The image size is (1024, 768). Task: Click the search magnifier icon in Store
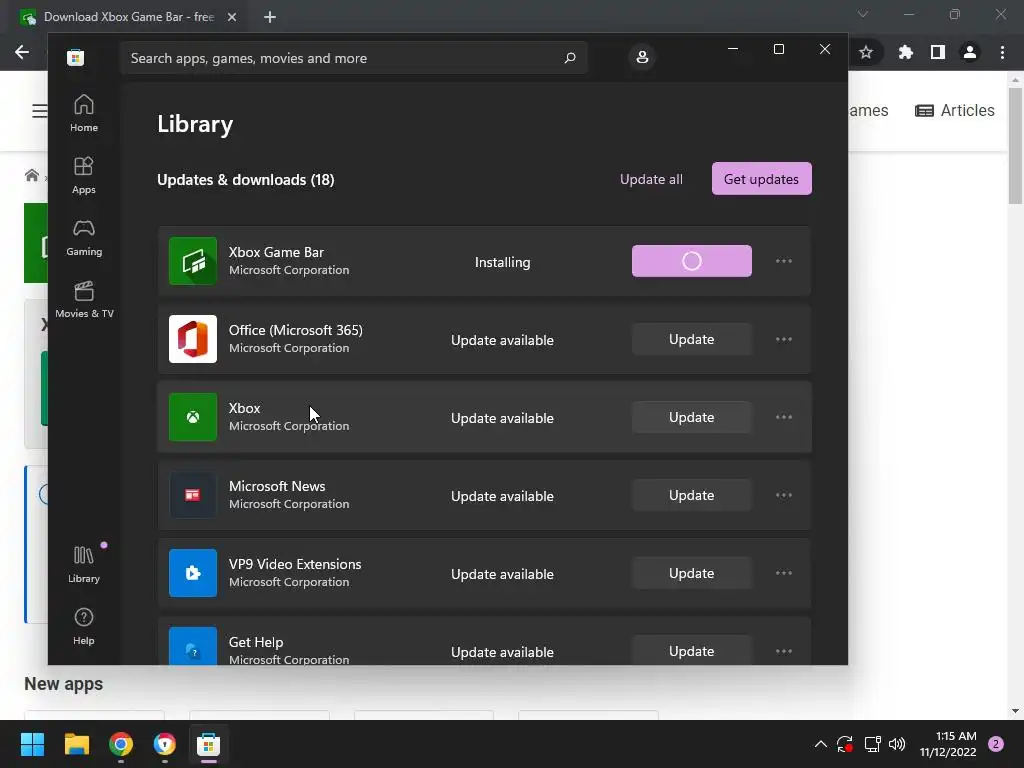coord(569,57)
